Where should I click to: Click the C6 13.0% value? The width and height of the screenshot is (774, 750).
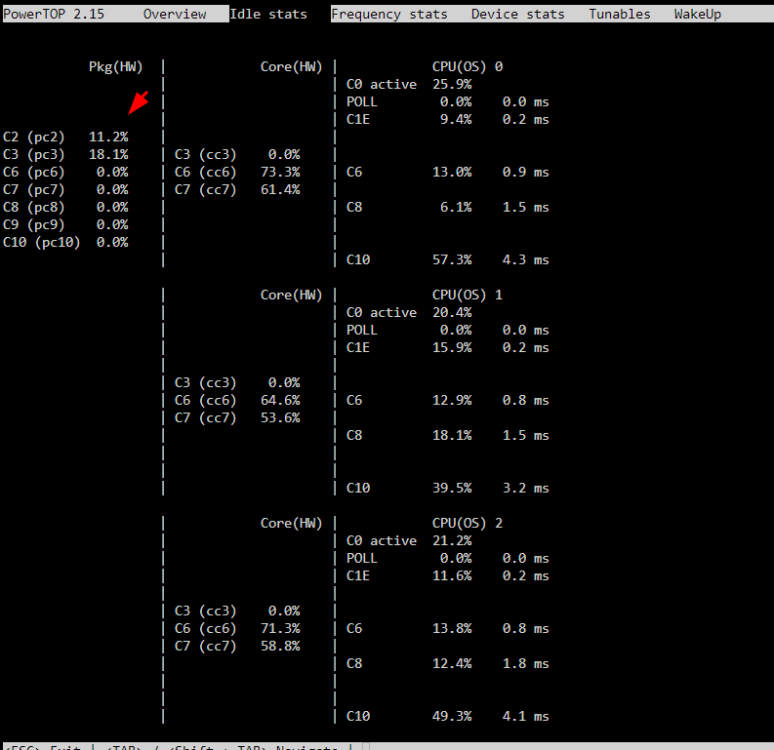(452, 172)
